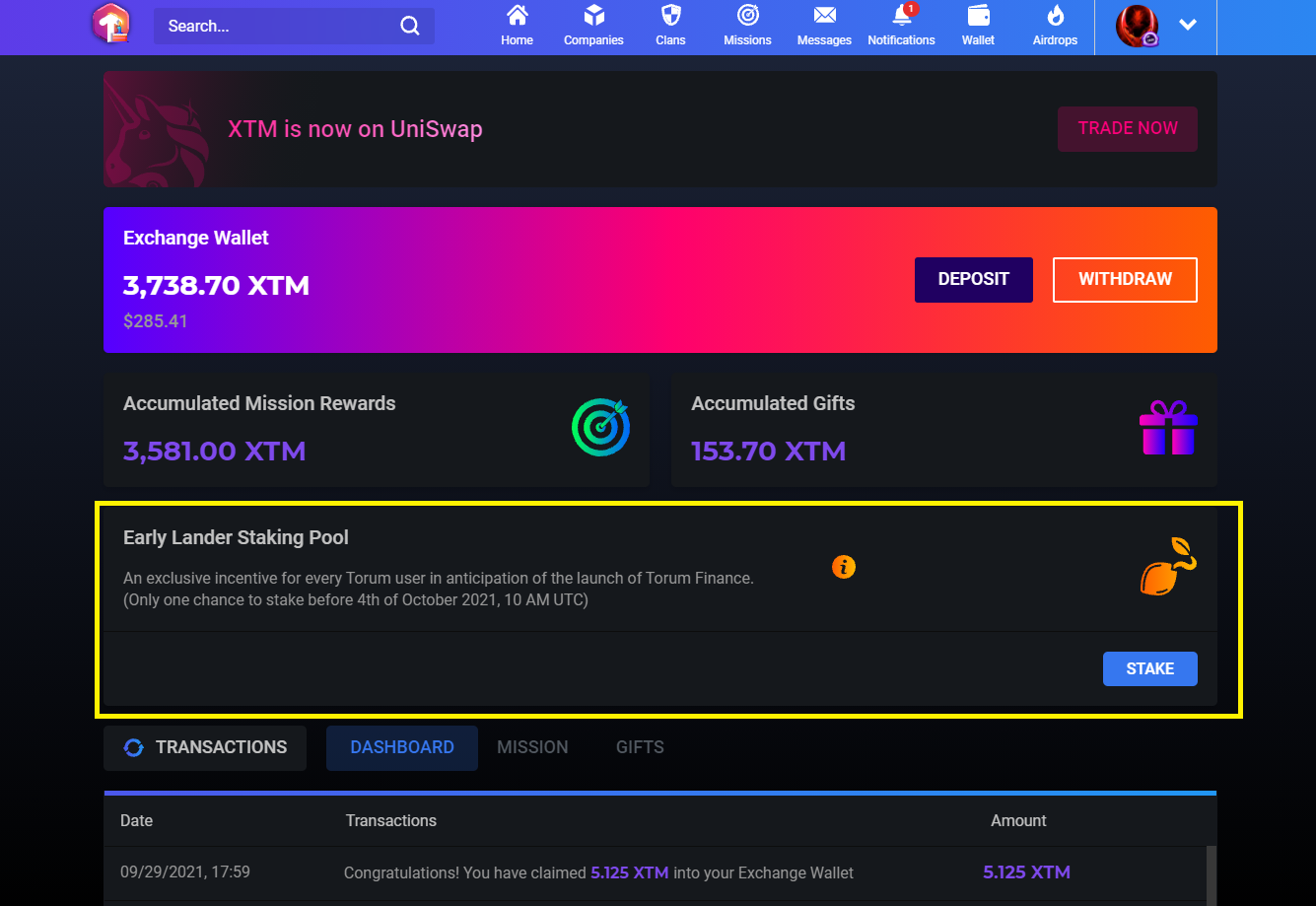Click the mission rewards target icon

point(600,428)
